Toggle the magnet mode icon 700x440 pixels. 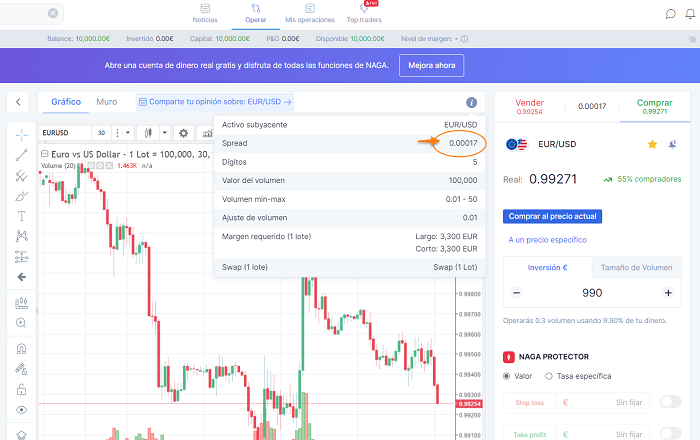(21, 349)
